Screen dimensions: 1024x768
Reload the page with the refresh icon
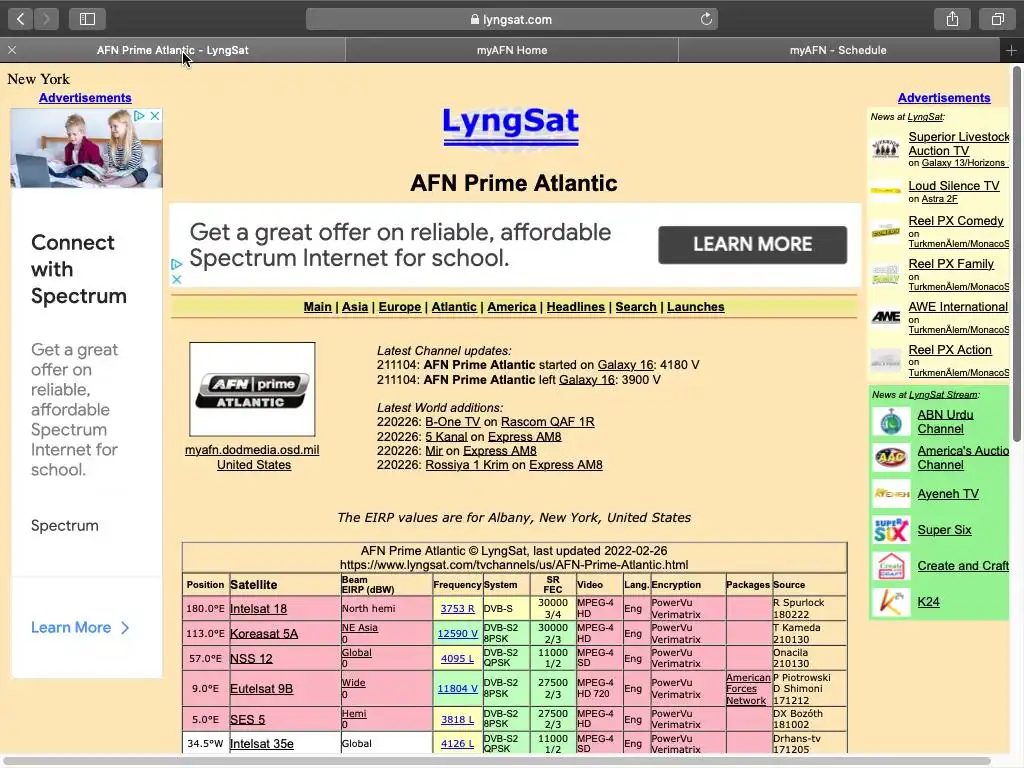point(706,19)
